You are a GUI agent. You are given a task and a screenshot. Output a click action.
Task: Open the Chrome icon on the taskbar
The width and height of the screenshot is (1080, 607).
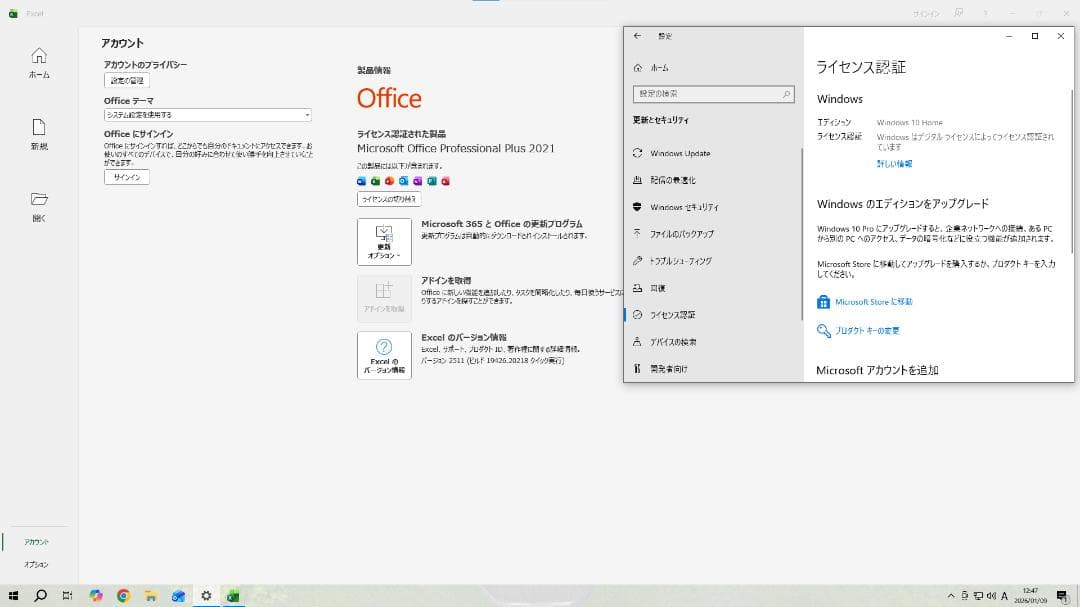tap(123, 596)
